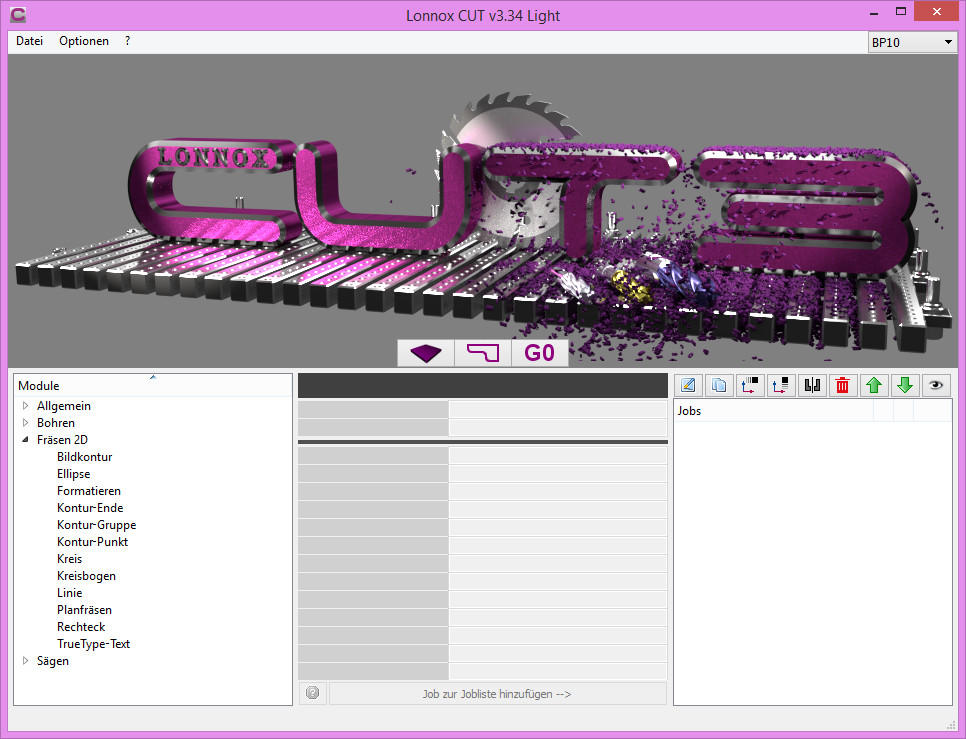The width and height of the screenshot is (966, 739).
Task: Select the Kontur-Gruppe module
Action: coord(97,525)
